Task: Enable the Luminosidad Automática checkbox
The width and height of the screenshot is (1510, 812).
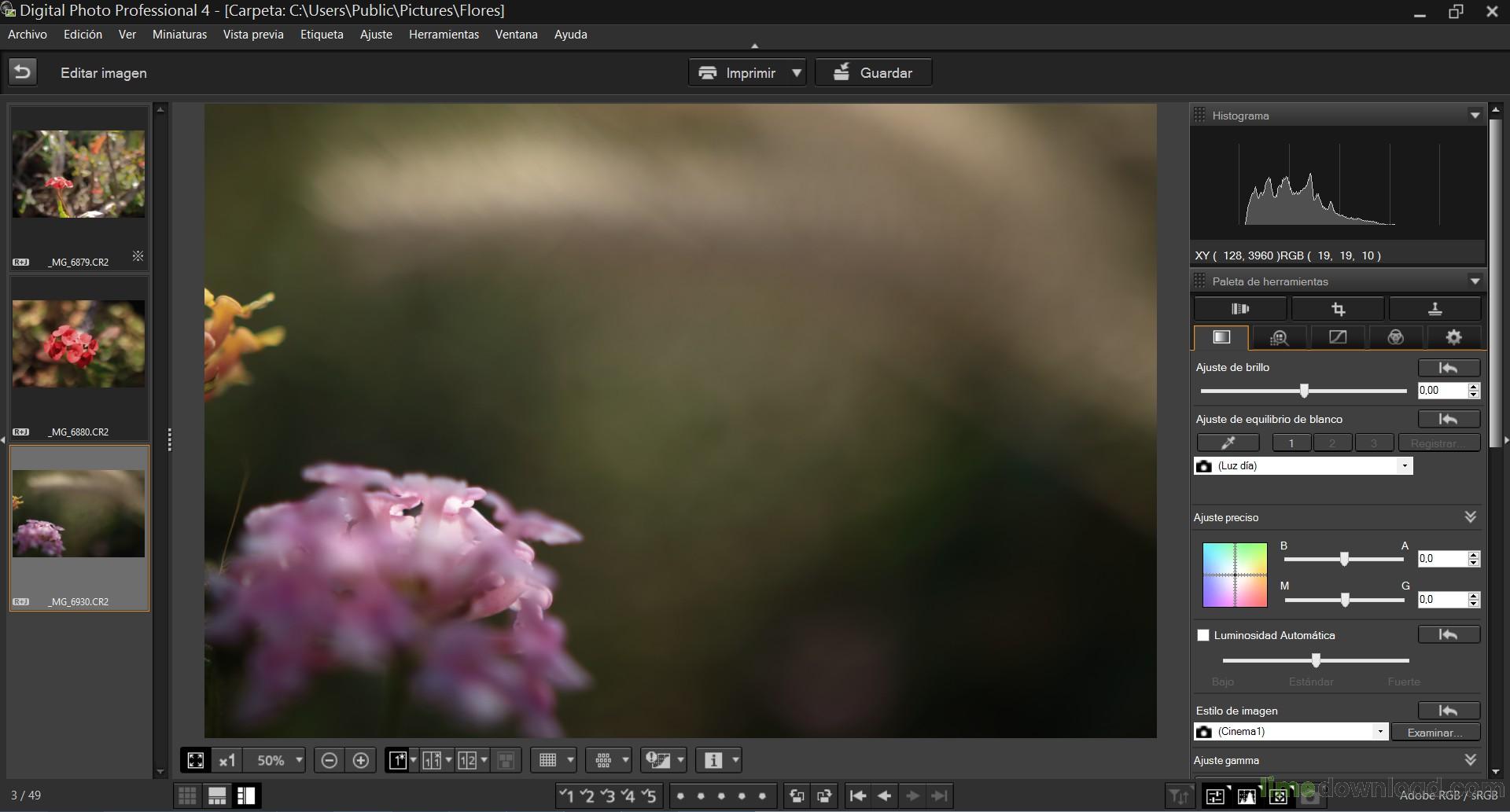Action: click(1204, 634)
